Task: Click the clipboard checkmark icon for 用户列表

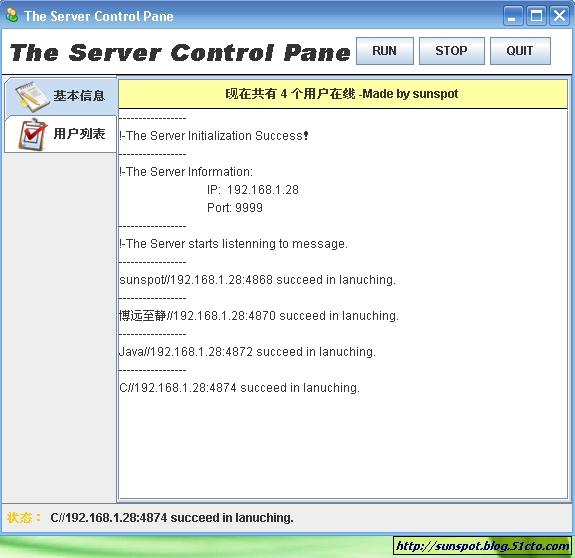Action: tap(33, 134)
